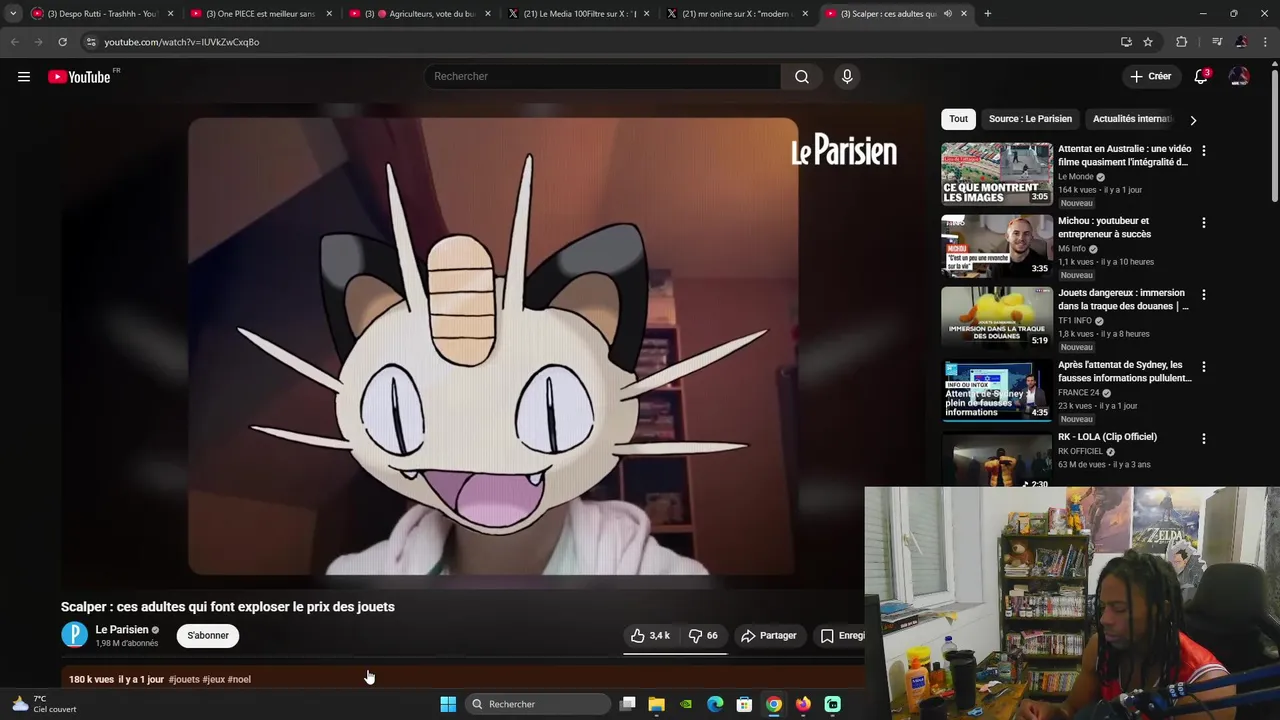Click the #noel hashtag
Image resolution: width=1280 pixels, height=720 pixels.
pos(239,679)
